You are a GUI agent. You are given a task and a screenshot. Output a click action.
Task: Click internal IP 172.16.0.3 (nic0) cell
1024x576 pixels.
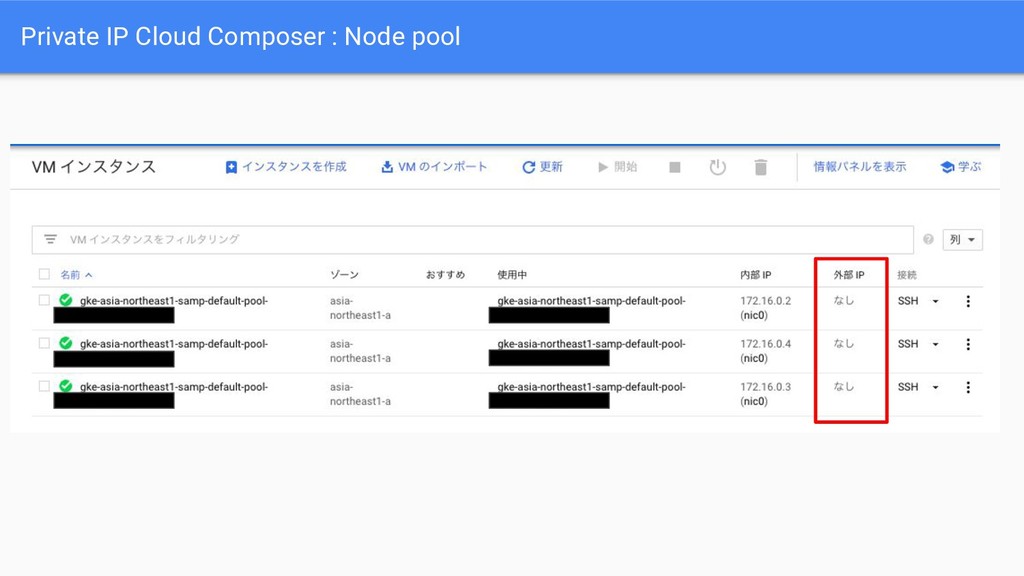(x=765, y=394)
